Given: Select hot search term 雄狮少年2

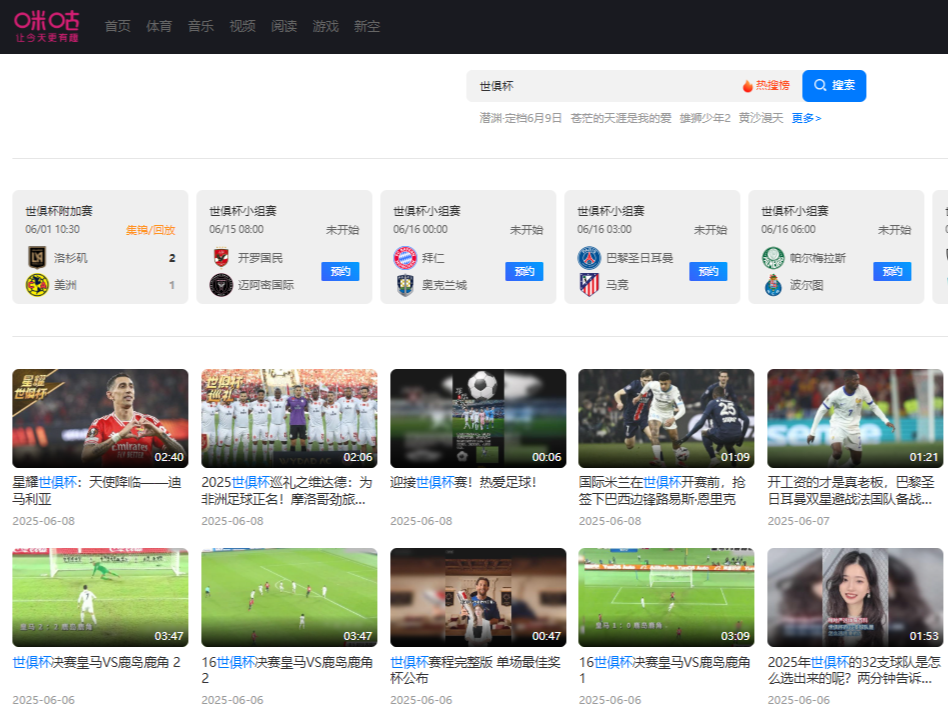Looking at the screenshot, I should [x=705, y=118].
